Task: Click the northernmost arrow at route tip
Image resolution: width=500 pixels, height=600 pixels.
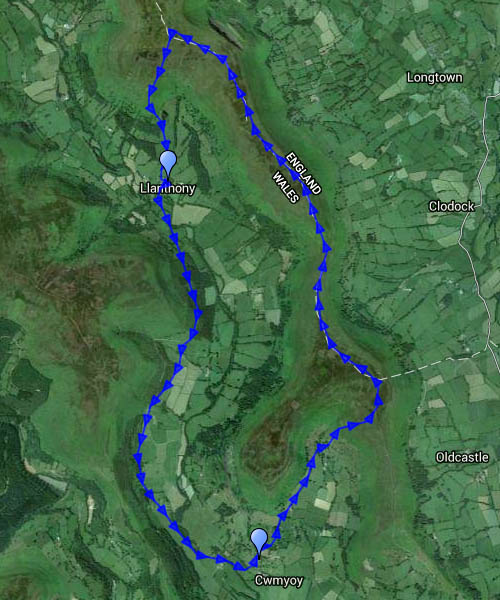Action: [x=172, y=33]
